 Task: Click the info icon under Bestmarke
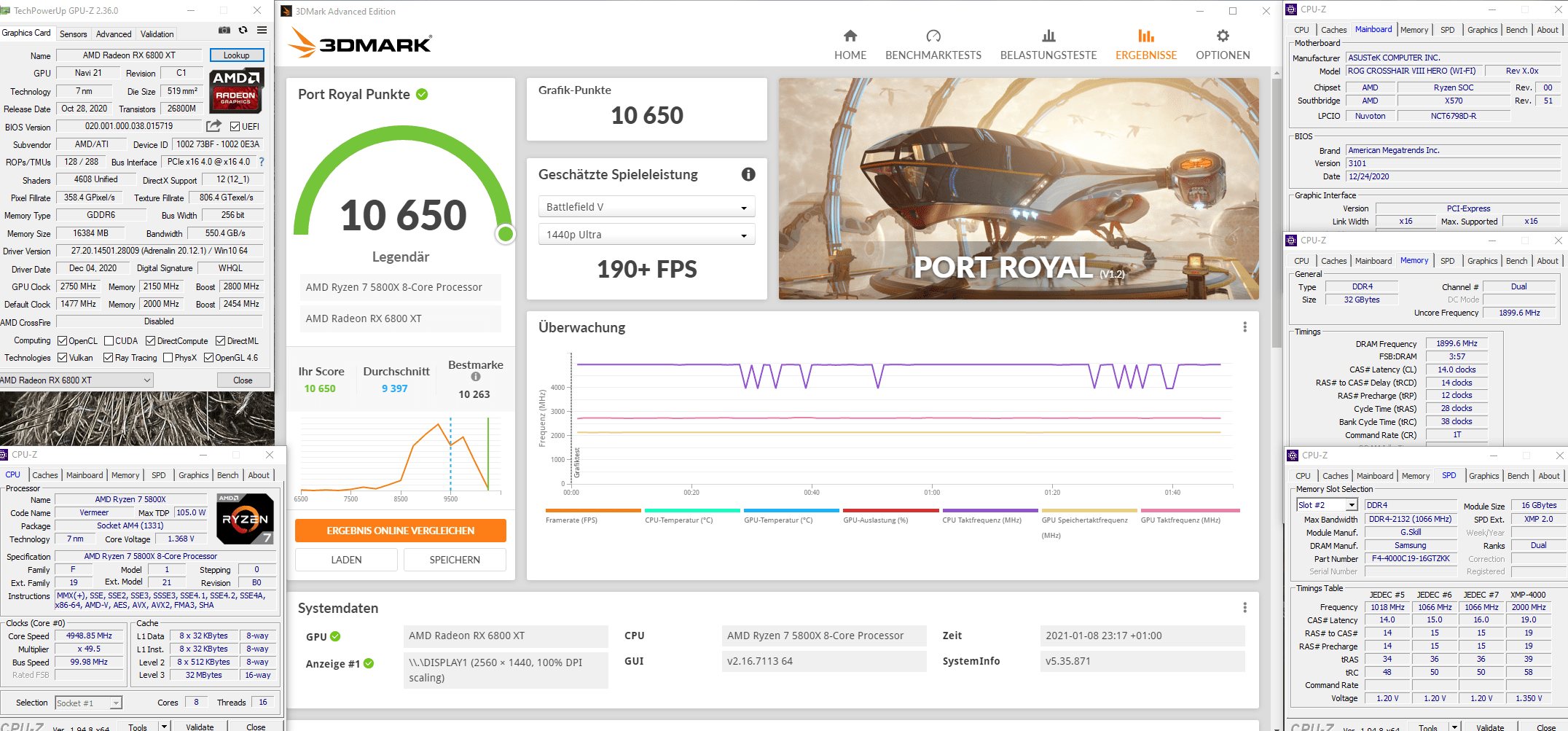[476, 377]
